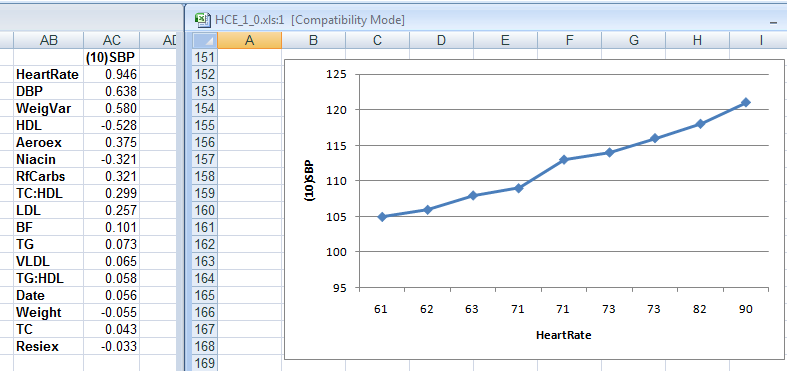The image size is (787, 371).
Task: Click the TC label cell
Action: coord(49,330)
